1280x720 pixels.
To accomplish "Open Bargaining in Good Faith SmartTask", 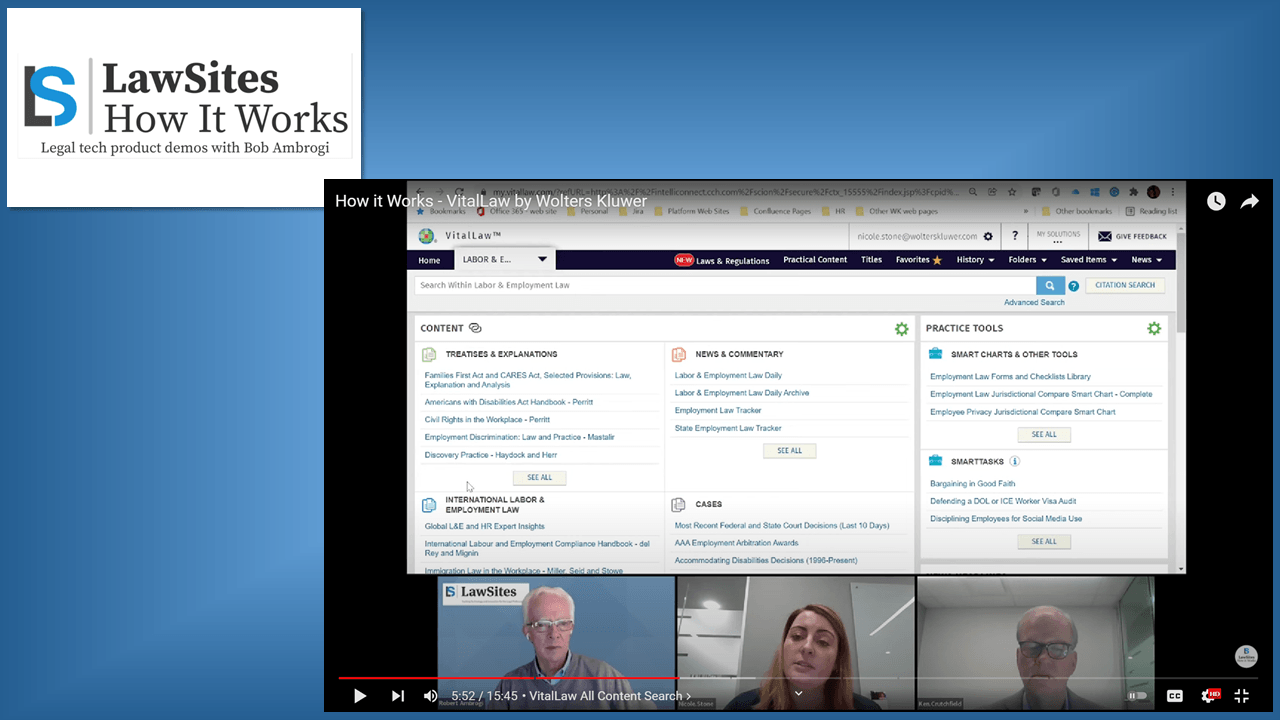I will (973, 484).
